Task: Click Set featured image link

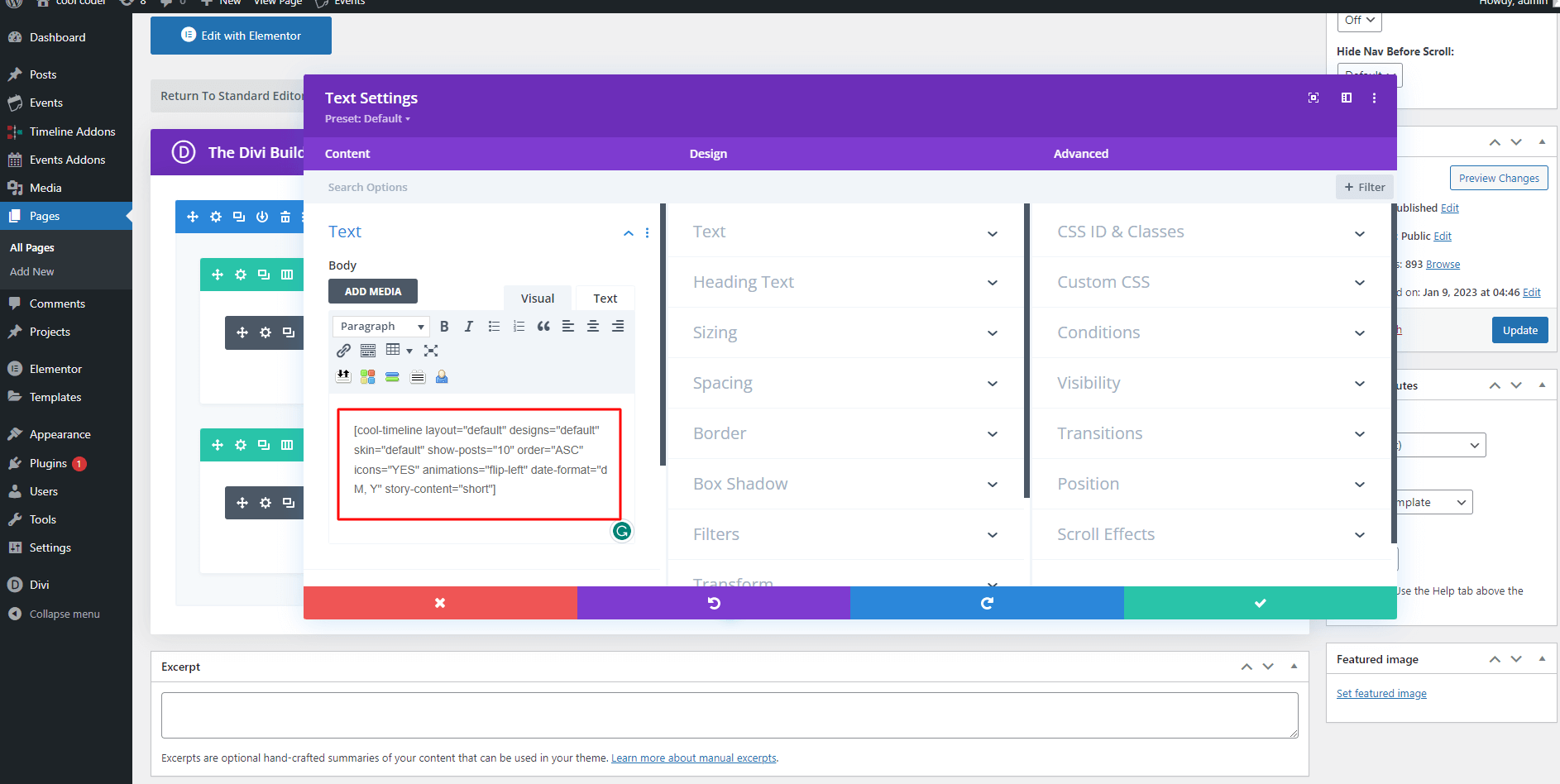Action: (x=1381, y=694)
